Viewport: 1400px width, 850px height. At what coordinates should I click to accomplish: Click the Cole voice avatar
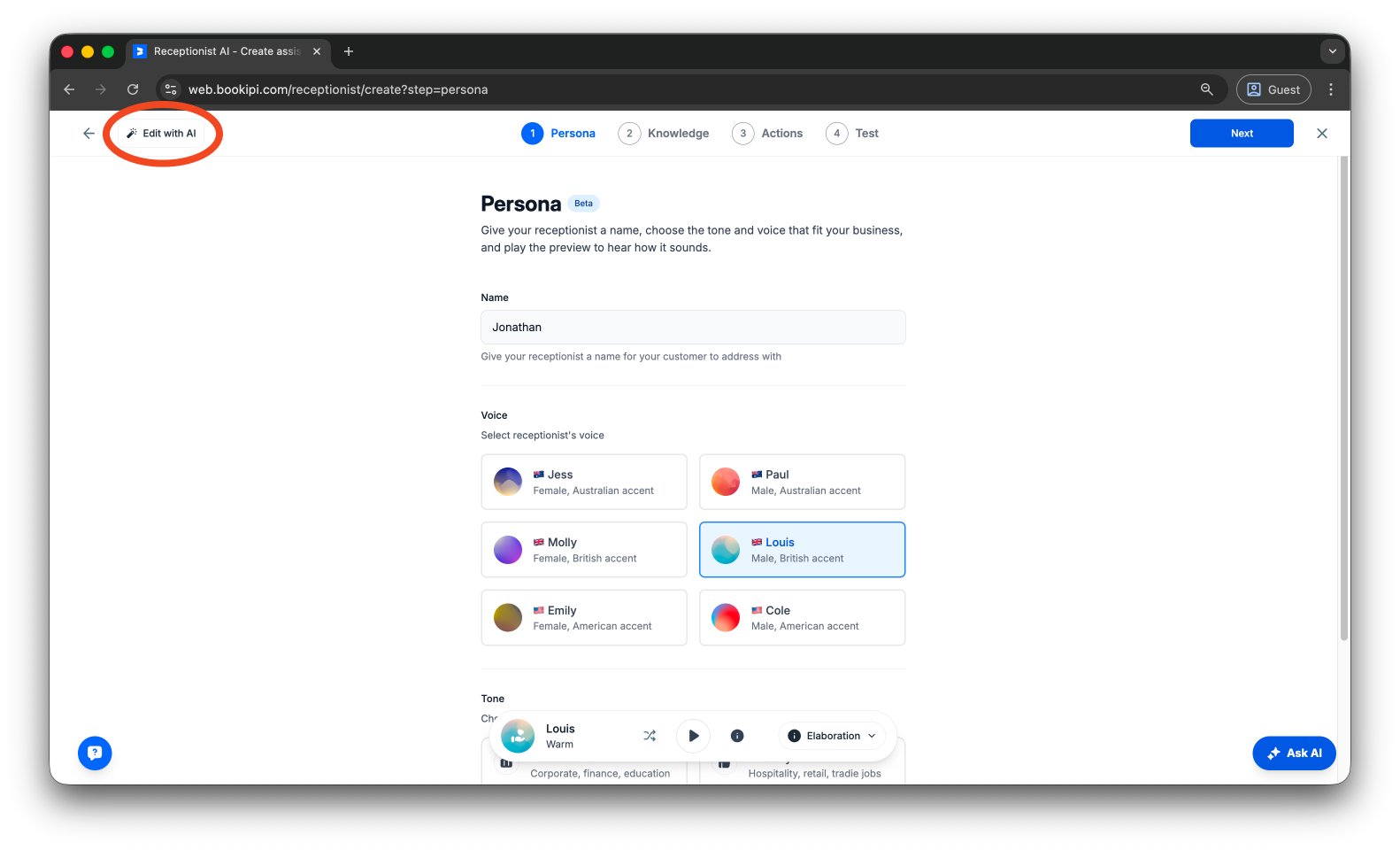pos(726,617)
